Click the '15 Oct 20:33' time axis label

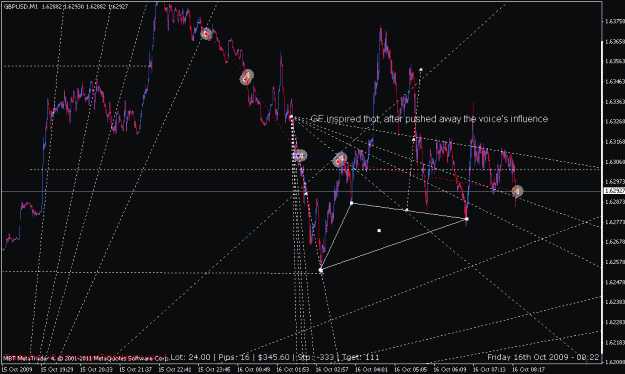pos(96,370)
